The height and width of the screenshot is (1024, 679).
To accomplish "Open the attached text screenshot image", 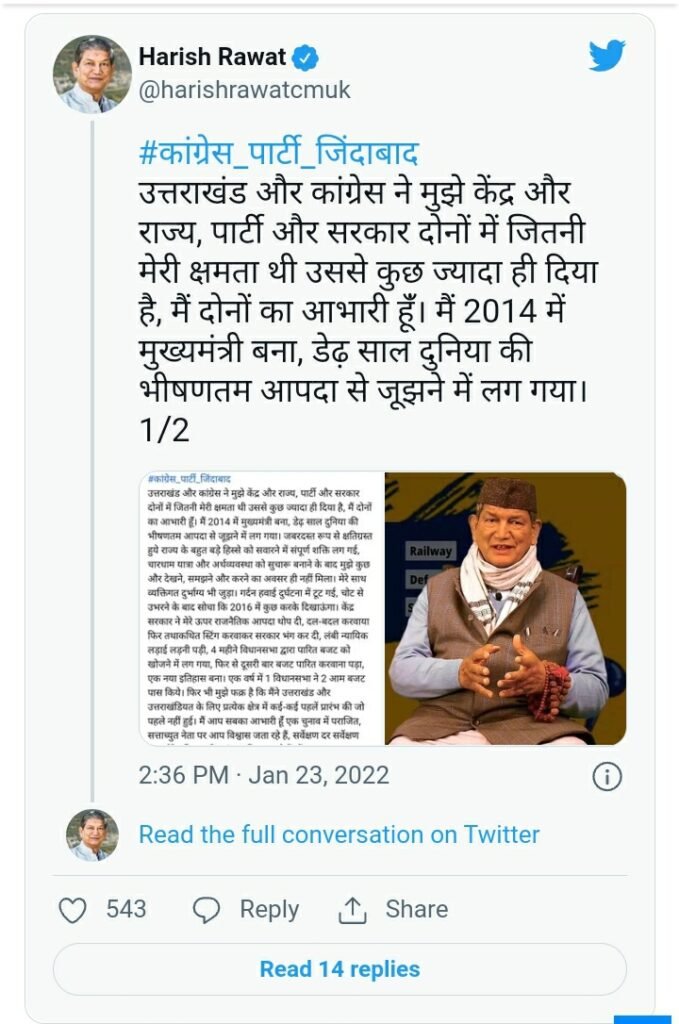I will pos(262,608).
